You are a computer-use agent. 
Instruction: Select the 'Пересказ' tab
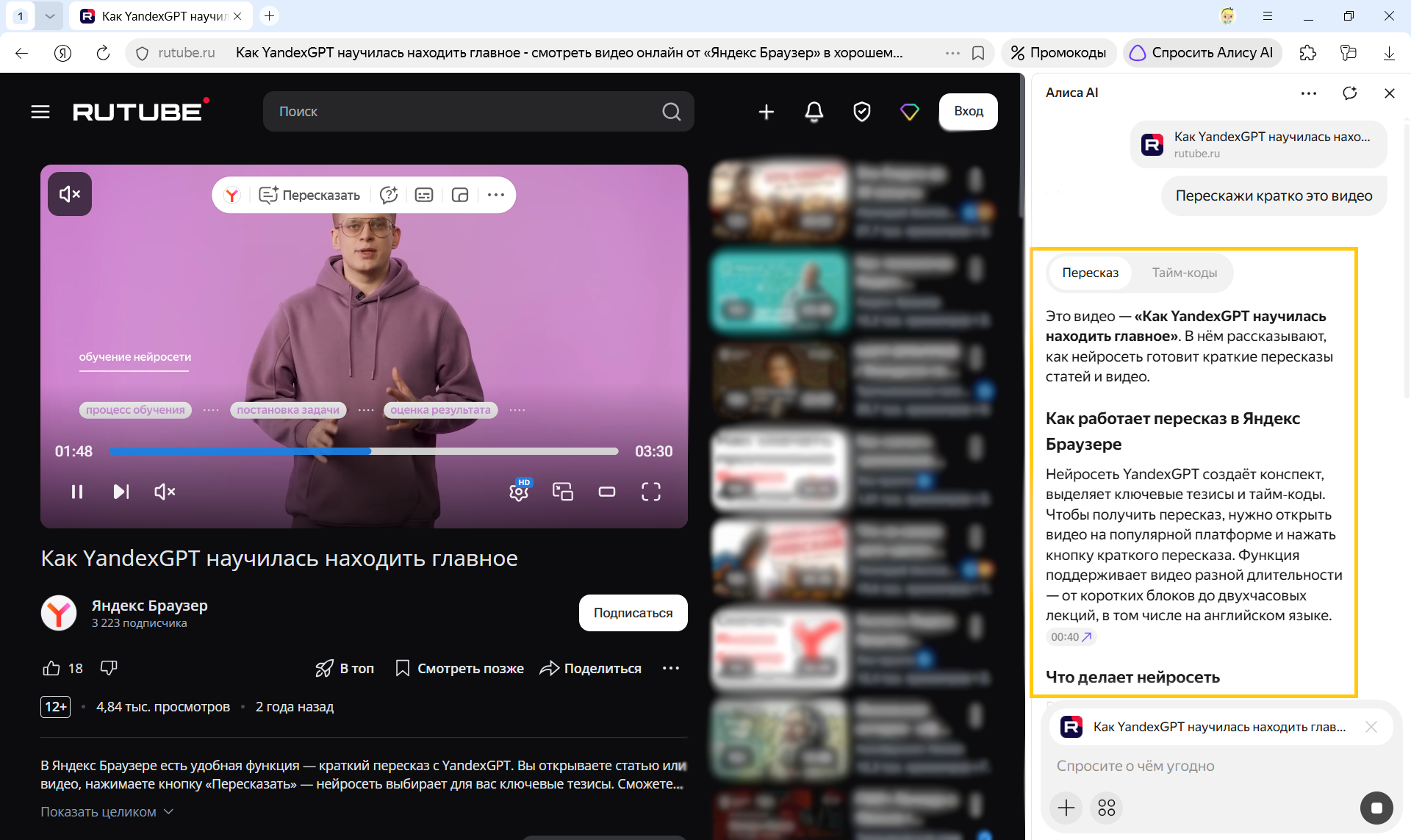pyautogui.click(x=1091, y=273)
